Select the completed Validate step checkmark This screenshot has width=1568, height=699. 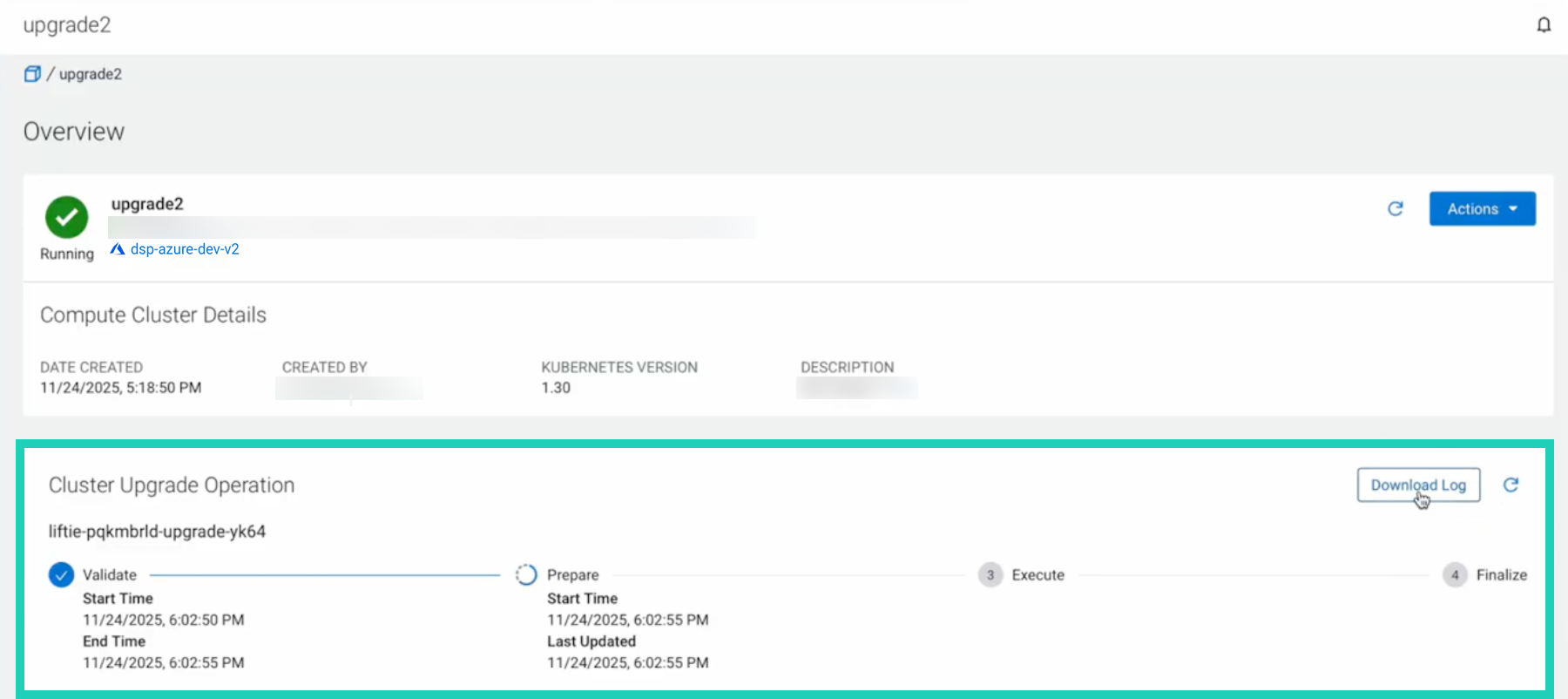coord(61,575)
